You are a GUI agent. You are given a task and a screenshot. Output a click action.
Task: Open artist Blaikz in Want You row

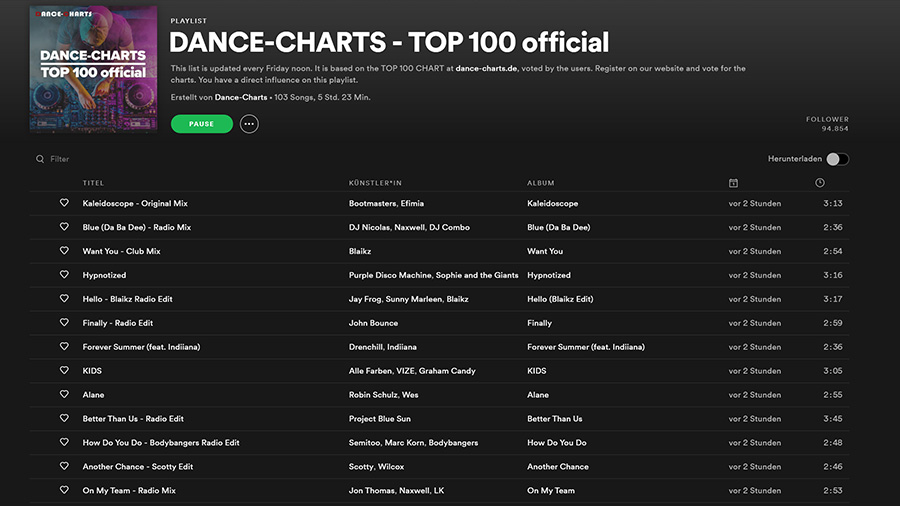pyautogui.click(x=360, y=251)
